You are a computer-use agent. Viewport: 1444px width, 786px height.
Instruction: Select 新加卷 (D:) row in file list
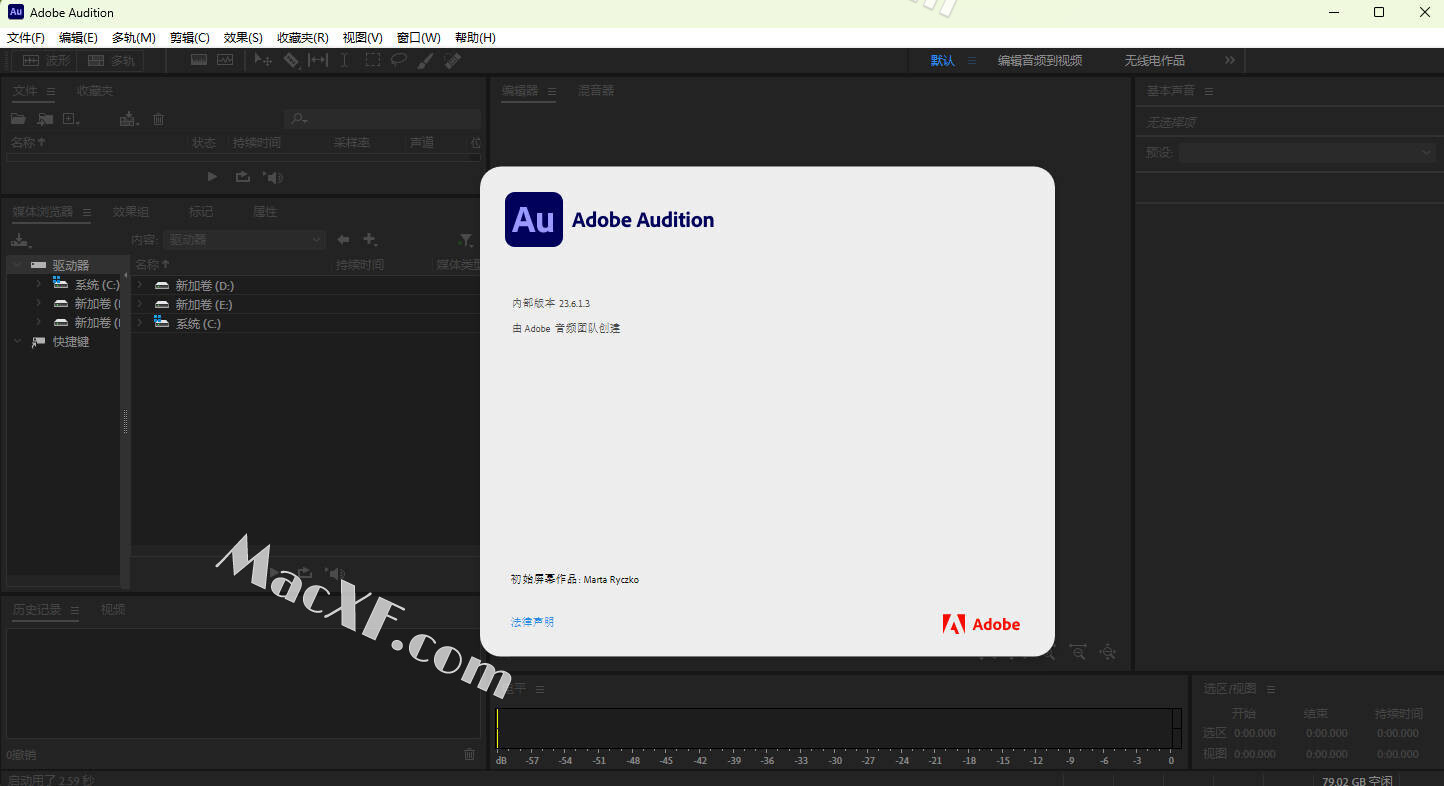point(306,285)
